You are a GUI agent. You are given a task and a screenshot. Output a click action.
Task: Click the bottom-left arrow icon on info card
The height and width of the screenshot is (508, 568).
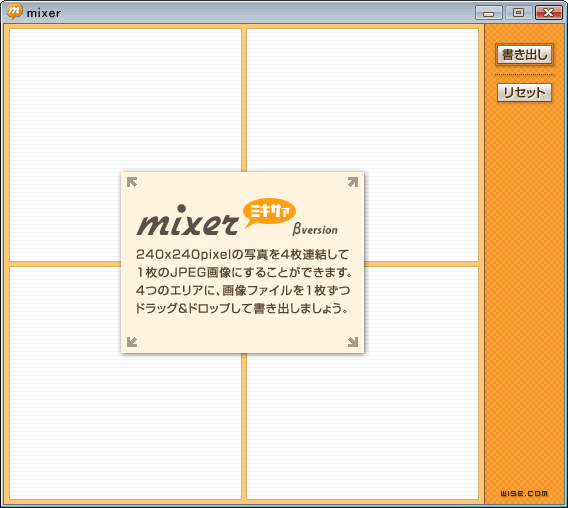point(132,342)
